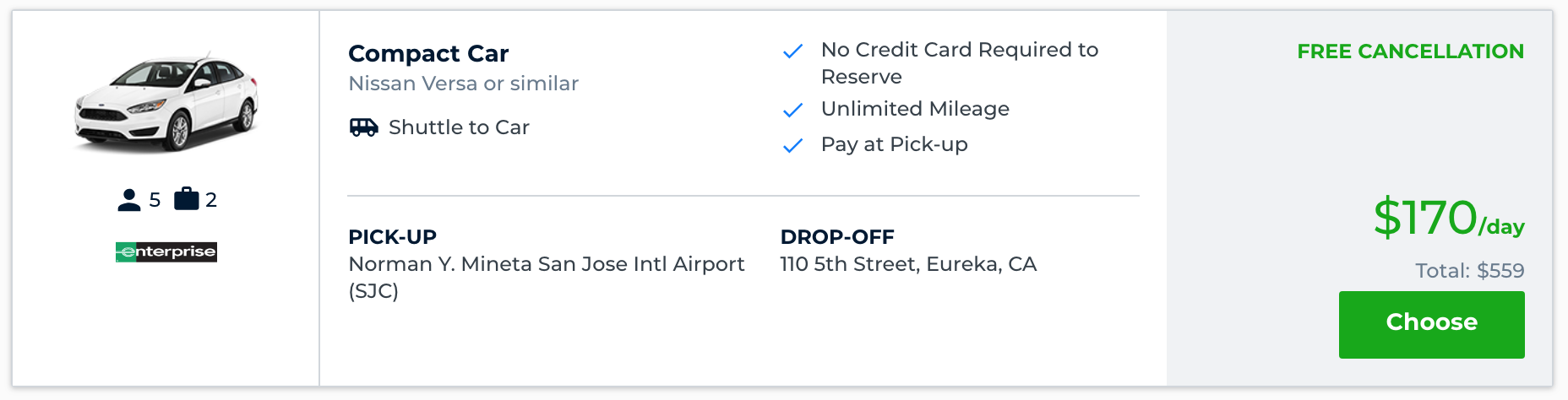Click the luggage suitcase icon

coord(186,199)
